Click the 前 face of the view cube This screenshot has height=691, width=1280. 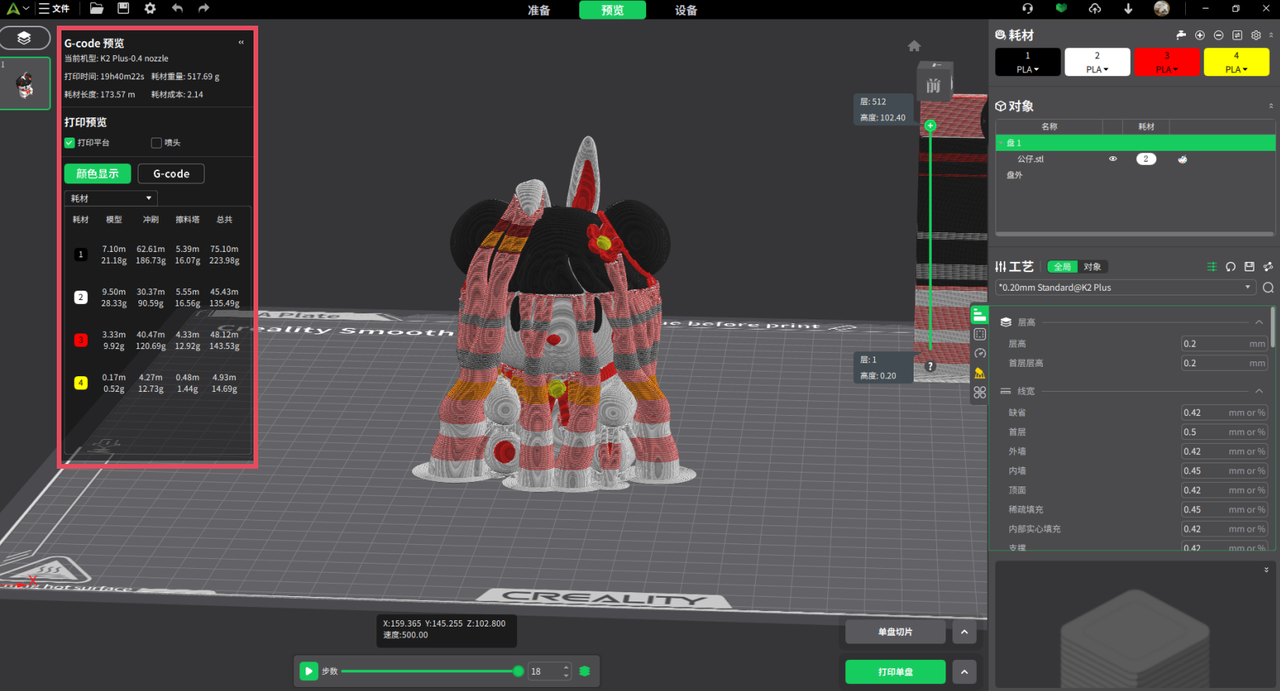[933, 86]
